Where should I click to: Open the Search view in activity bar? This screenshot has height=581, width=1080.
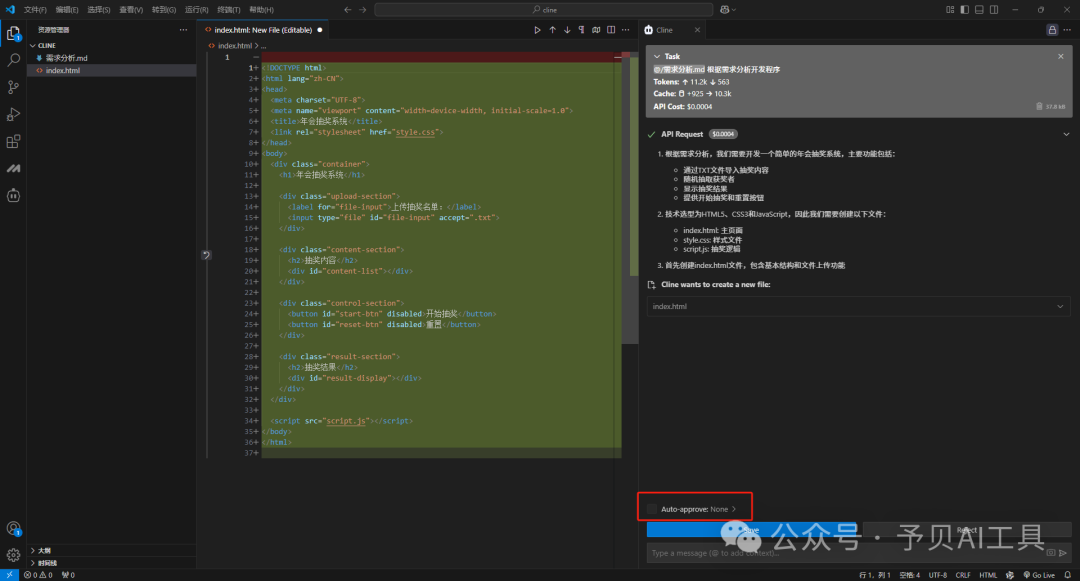[13, 60]
